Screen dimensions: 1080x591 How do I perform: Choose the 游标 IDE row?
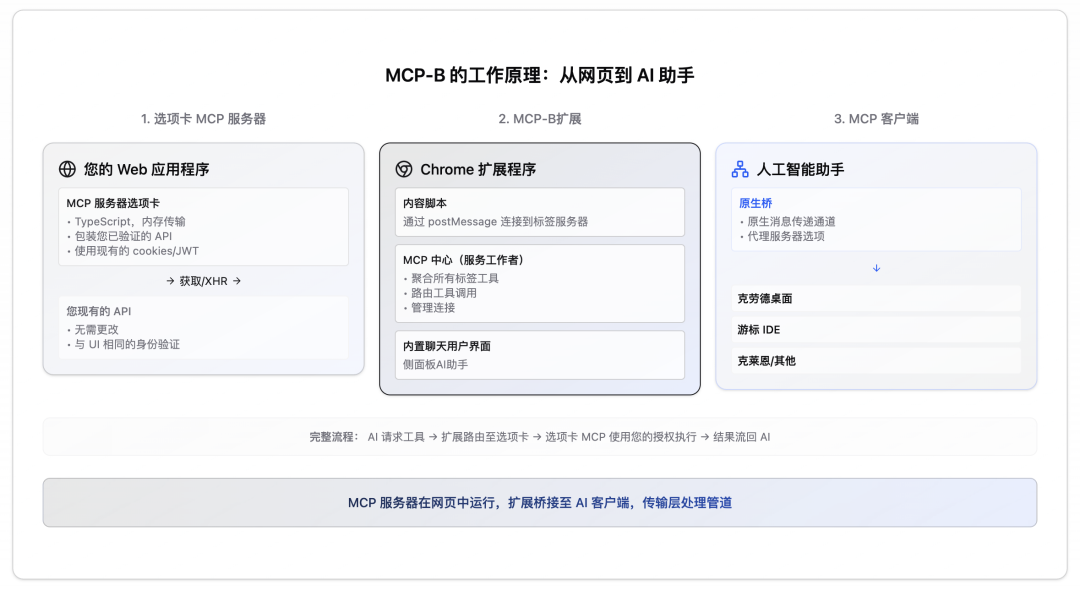[x=876, y=329]
